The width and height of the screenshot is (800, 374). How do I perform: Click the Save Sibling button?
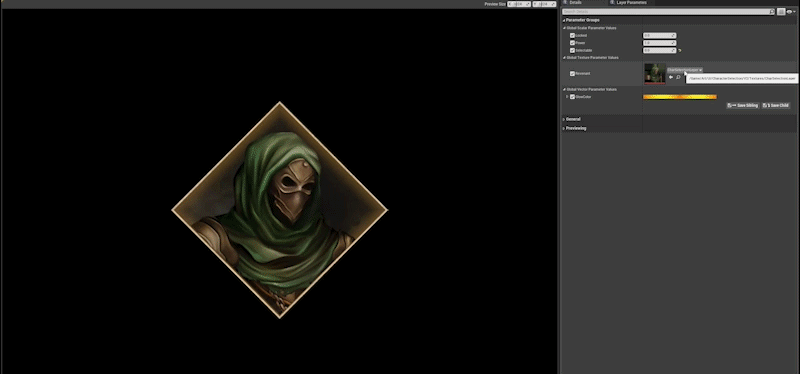pos(743,106)
